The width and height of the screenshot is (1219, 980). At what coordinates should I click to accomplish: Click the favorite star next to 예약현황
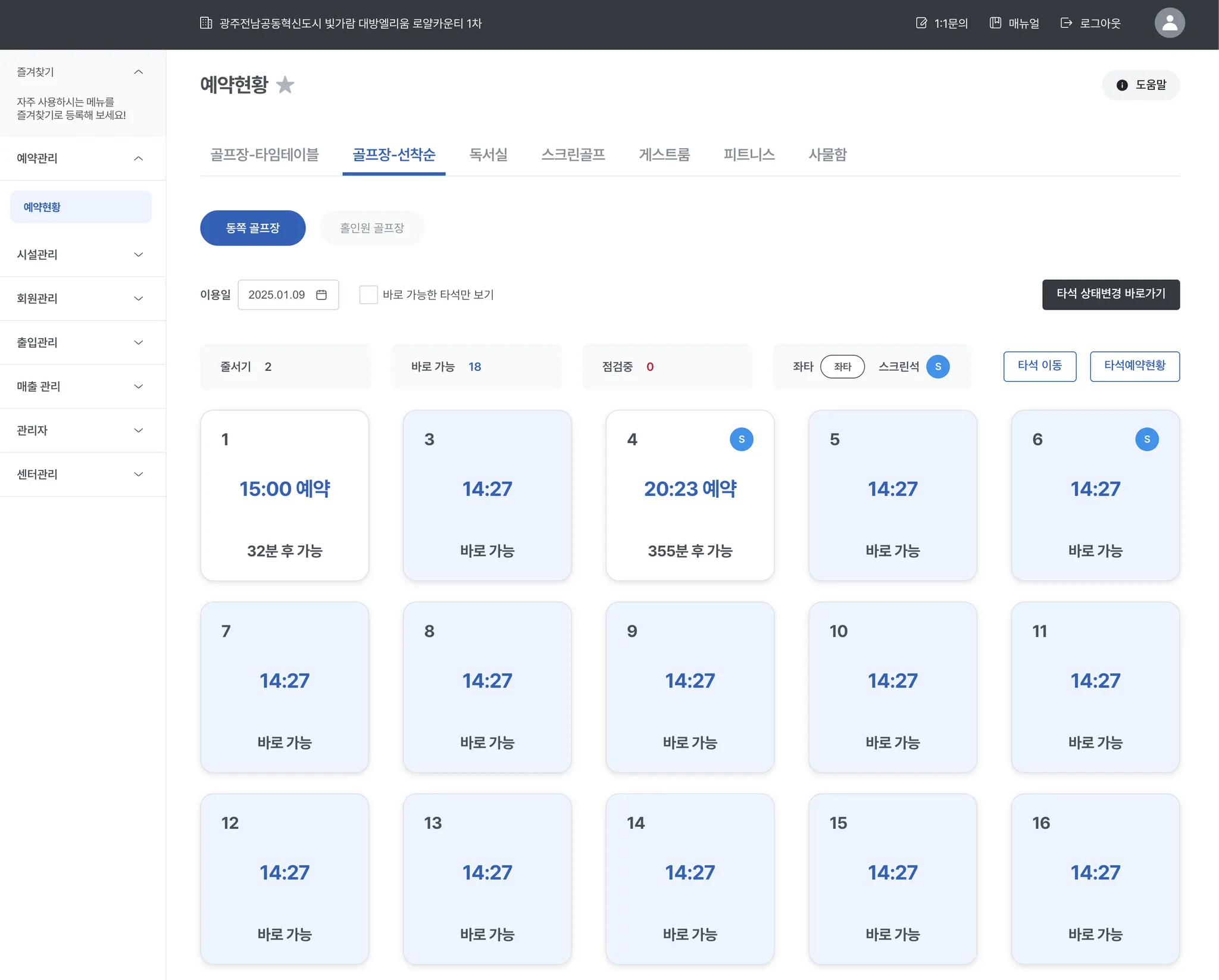tap(285, 85)
